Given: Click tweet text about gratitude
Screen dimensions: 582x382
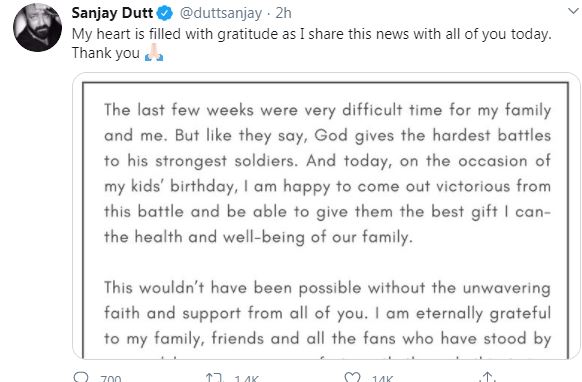Looking at the screenshot, I should (311, 34).
